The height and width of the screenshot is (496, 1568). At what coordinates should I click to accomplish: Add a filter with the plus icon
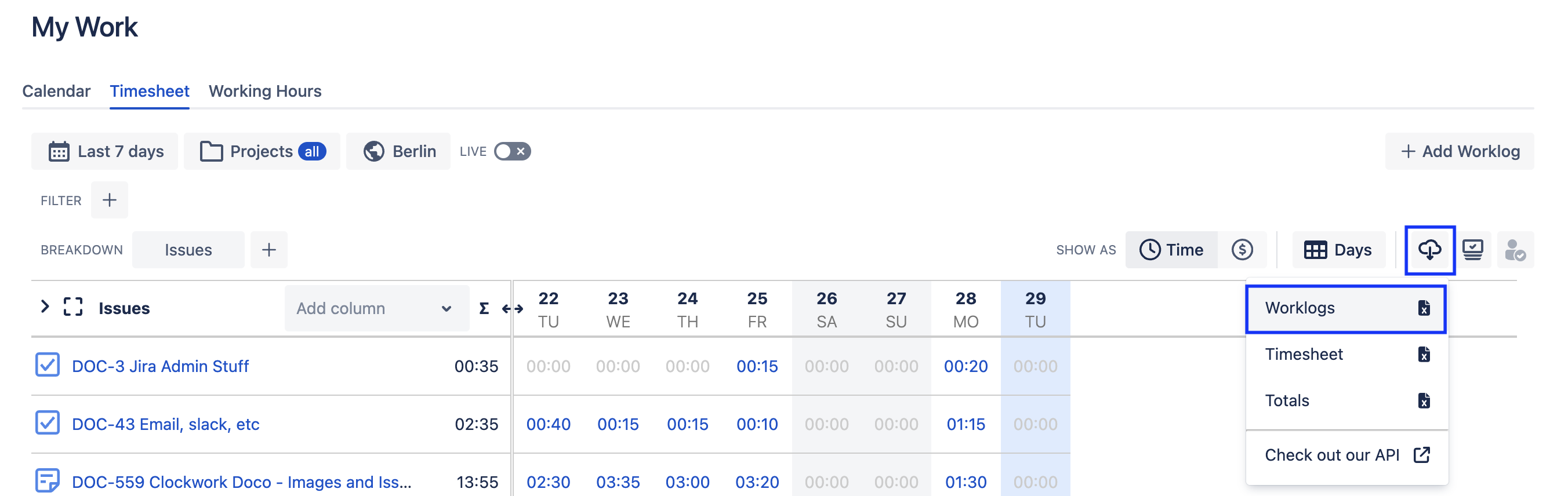point(110,200)
